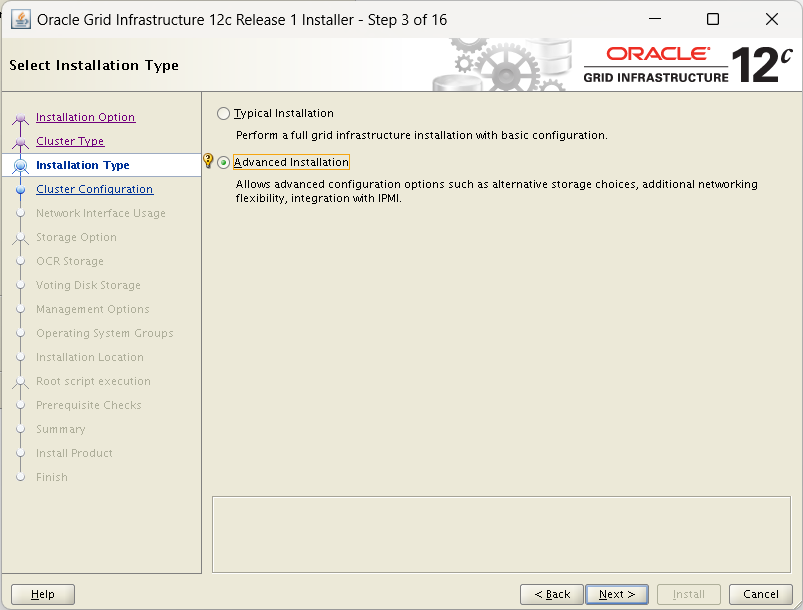Close the installer window

point(772,19)
